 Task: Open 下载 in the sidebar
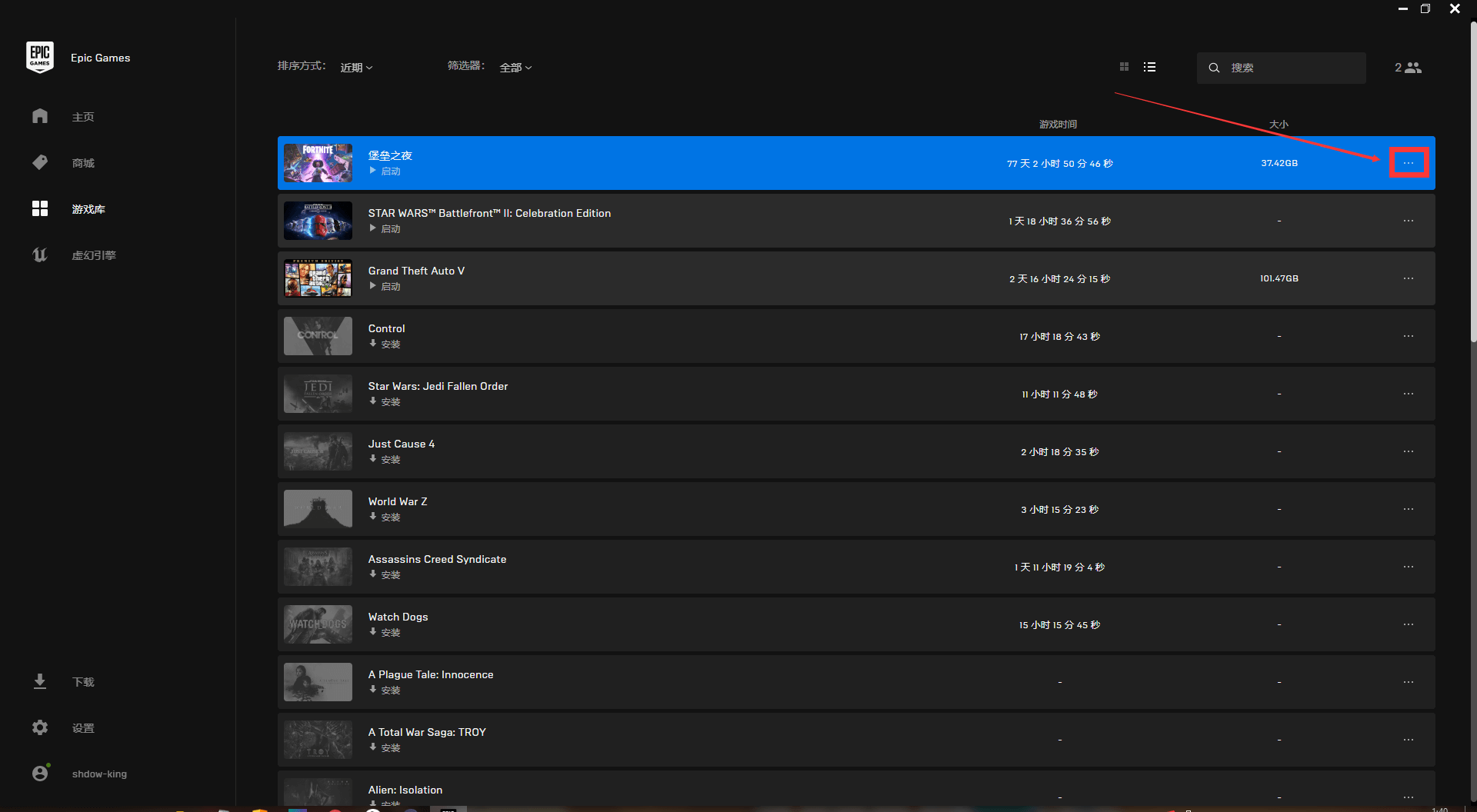83,682
